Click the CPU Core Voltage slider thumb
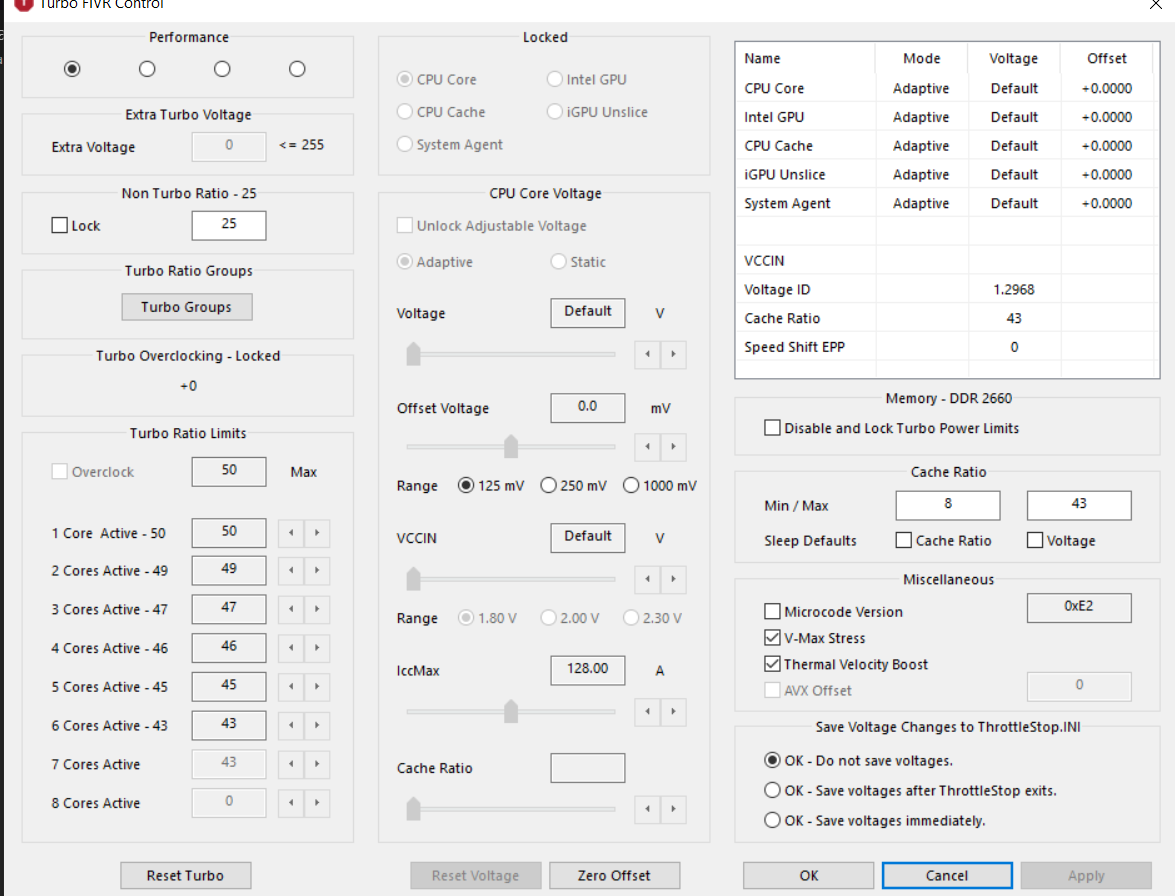 [x=413, y=354]
